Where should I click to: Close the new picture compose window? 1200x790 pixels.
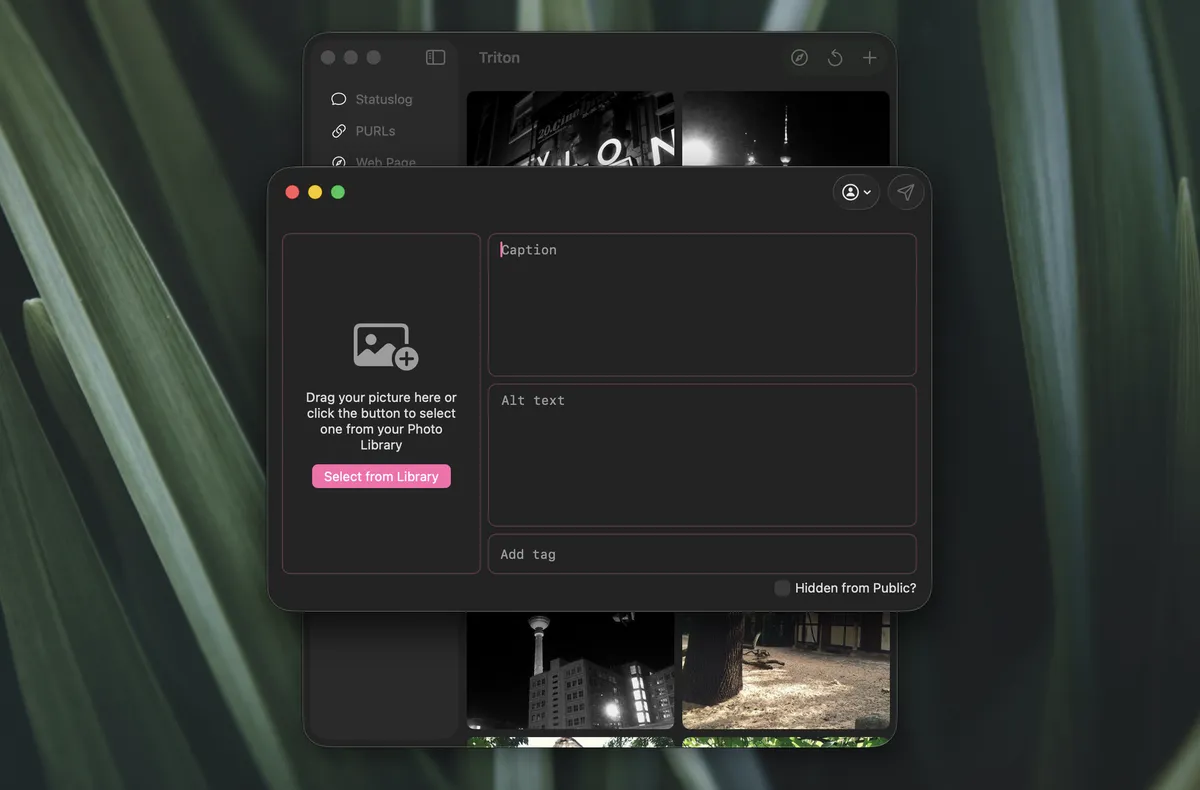click(x=292, y=192)
